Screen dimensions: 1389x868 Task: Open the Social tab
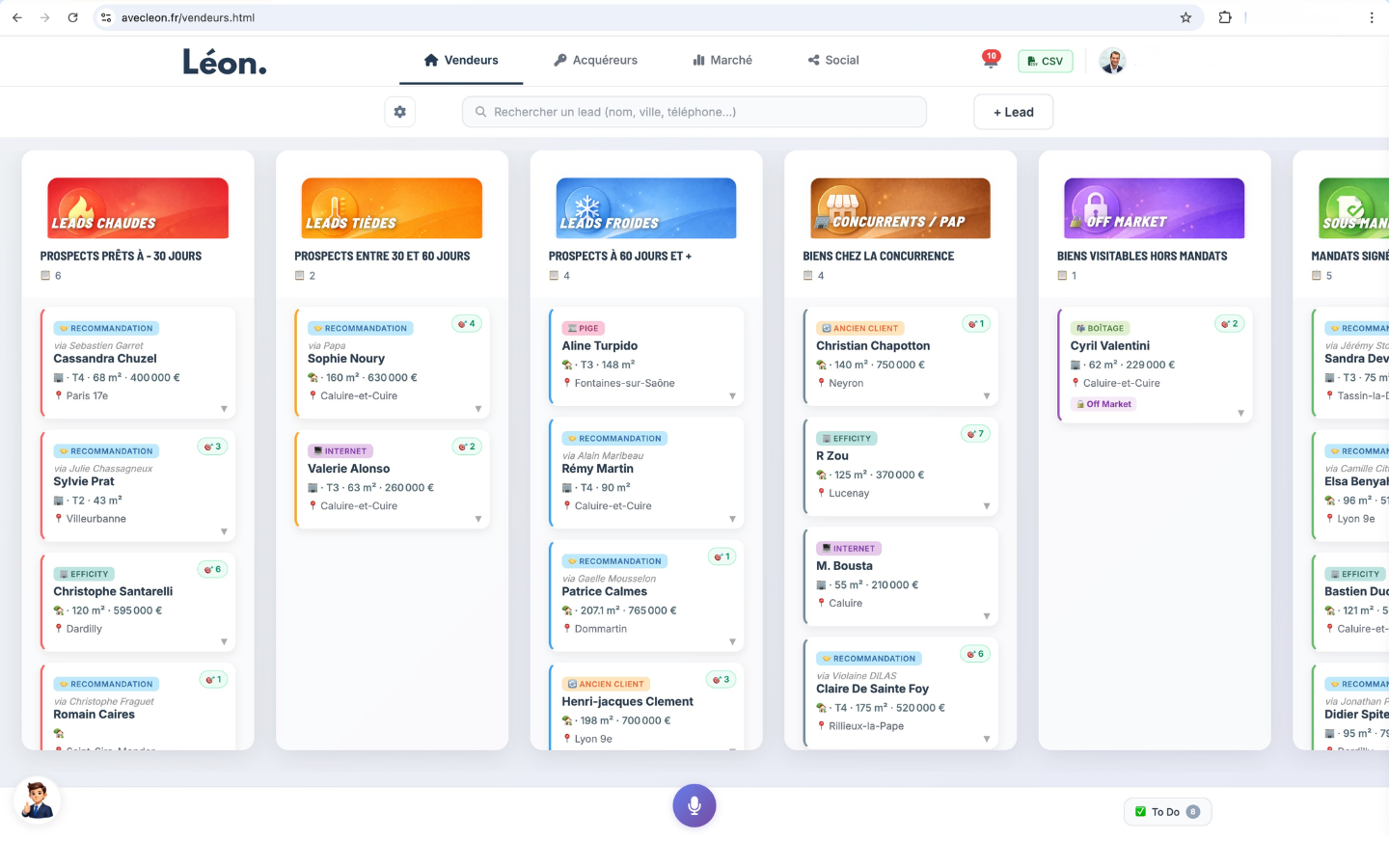point(833,60)
